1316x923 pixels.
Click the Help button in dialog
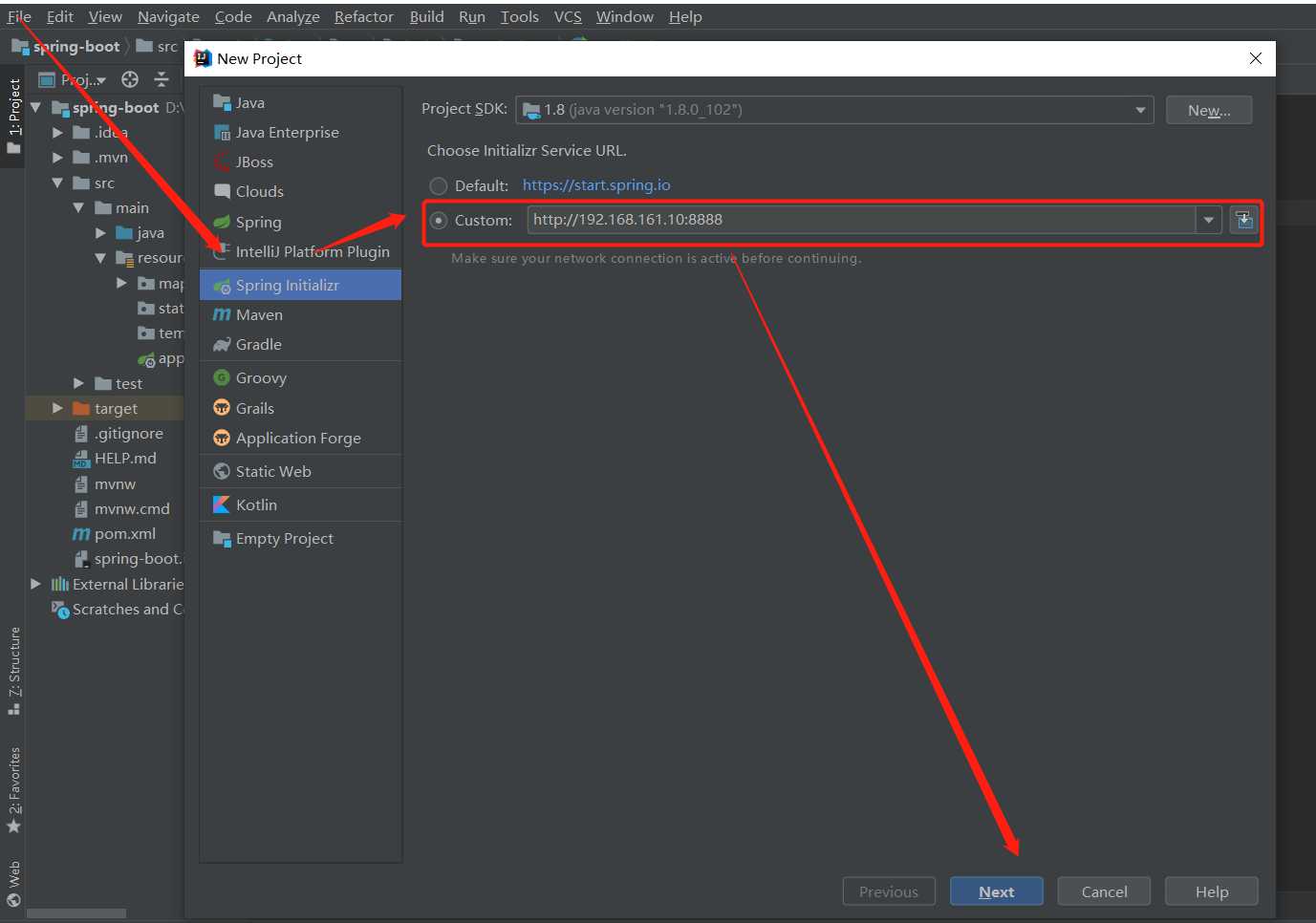(x=1212, y=891)
